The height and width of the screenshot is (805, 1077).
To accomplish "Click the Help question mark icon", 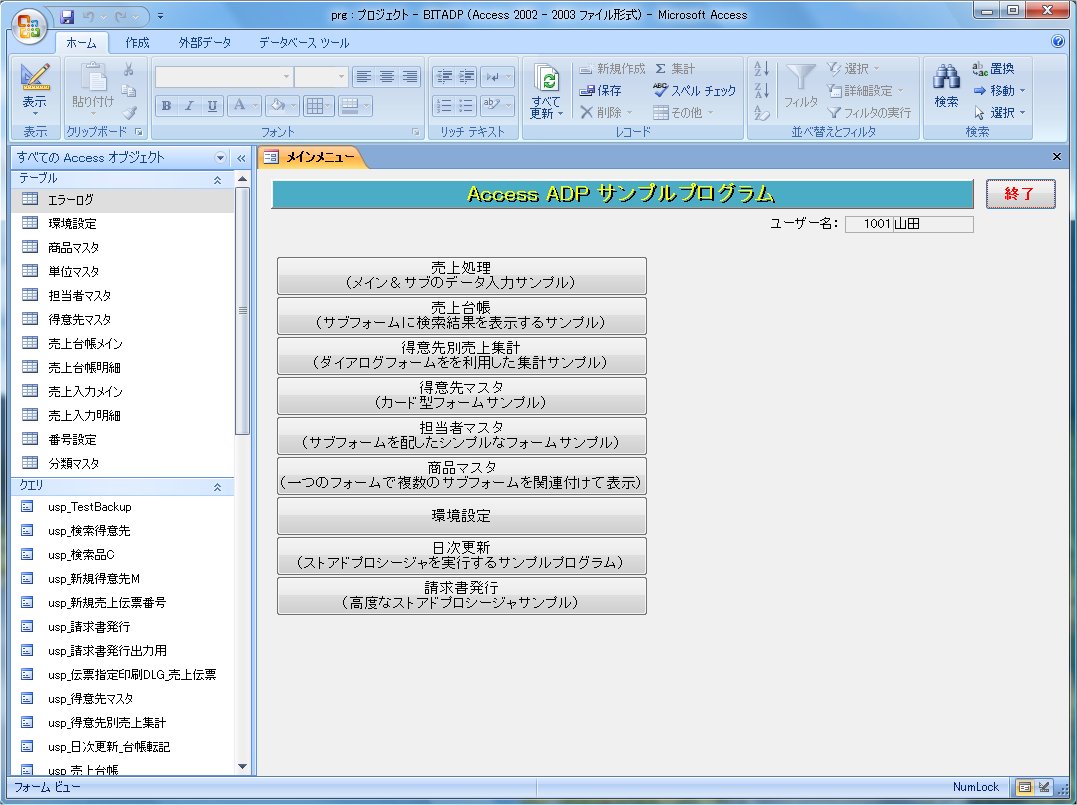I will pyautogui.click(x=1058, y=41).
